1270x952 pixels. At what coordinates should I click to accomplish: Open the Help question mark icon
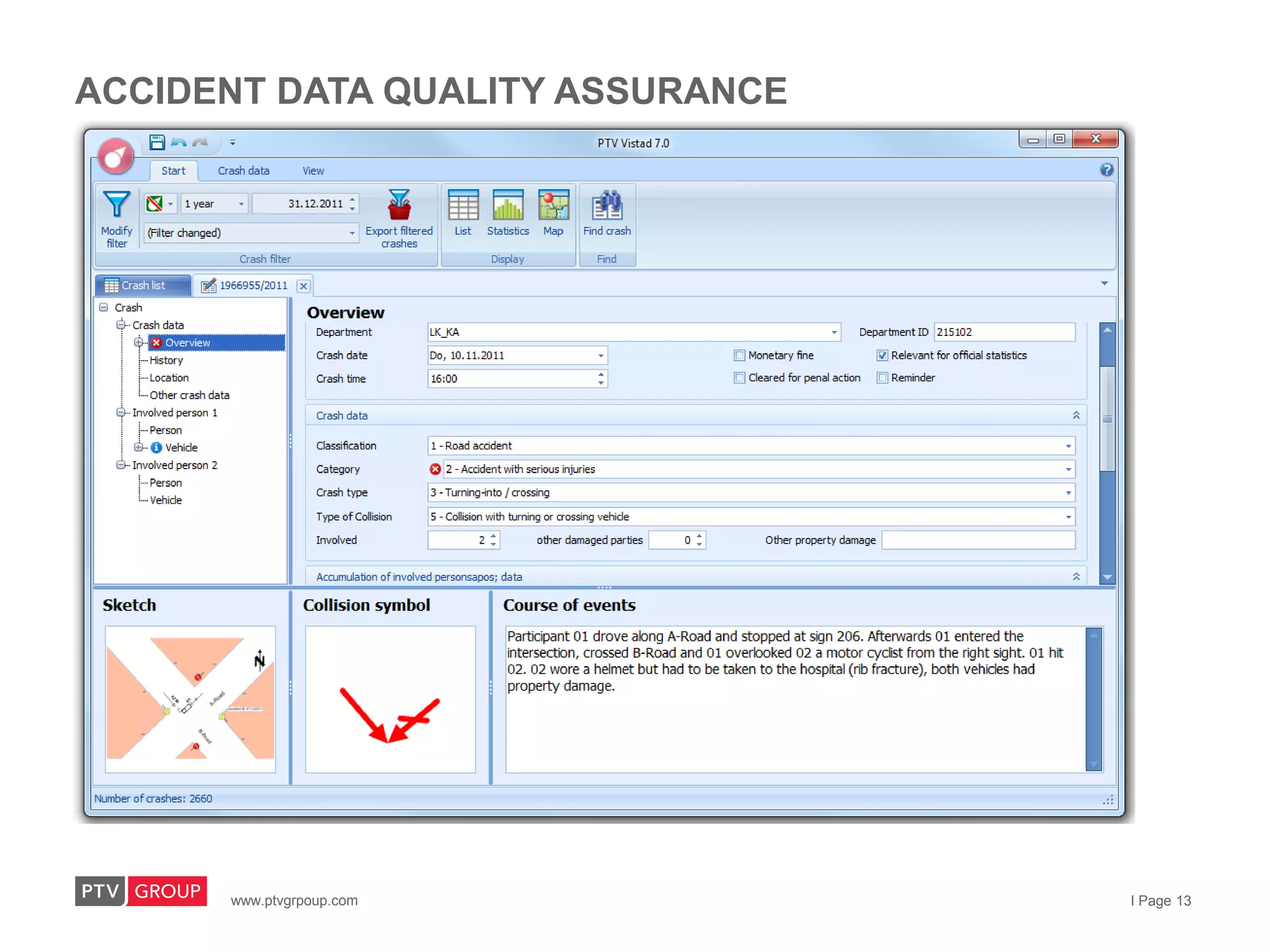(1106, 170)
